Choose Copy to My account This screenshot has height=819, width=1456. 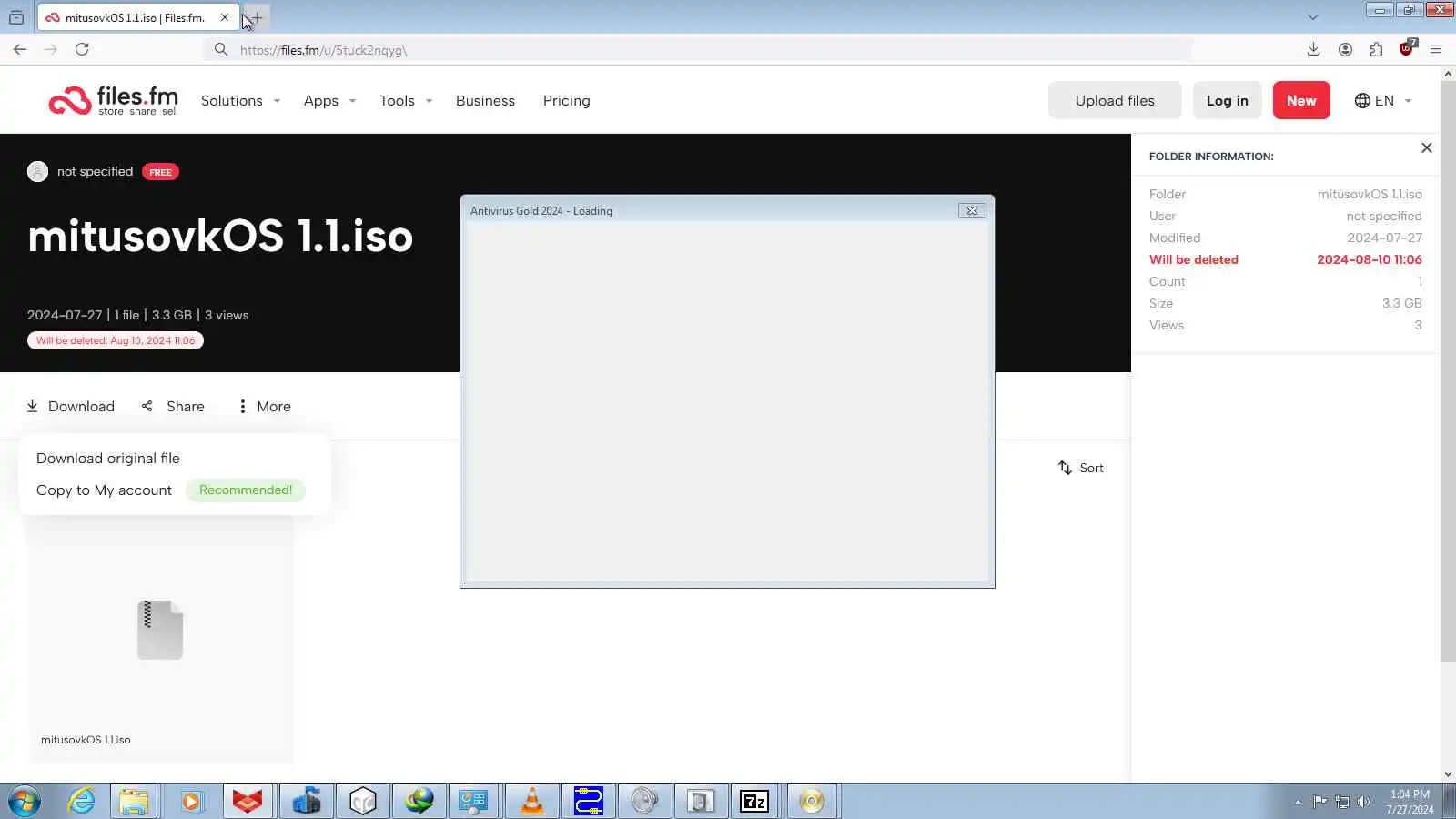pyautogui.click(x=104, y=490)
